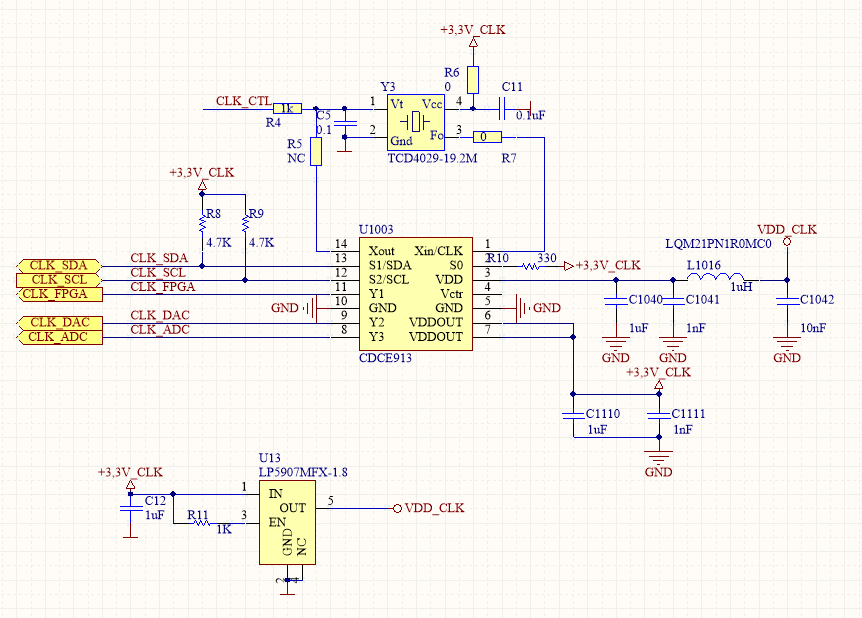Select the R5 NC resistor
Viewport: 862px width, 618px height.
(x=316, y=151)
